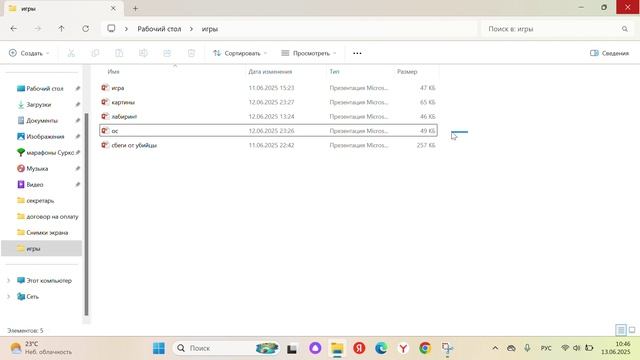Open the weather widget showing 23°C
This screenshot has height=360, width=640.
[41, 348]
